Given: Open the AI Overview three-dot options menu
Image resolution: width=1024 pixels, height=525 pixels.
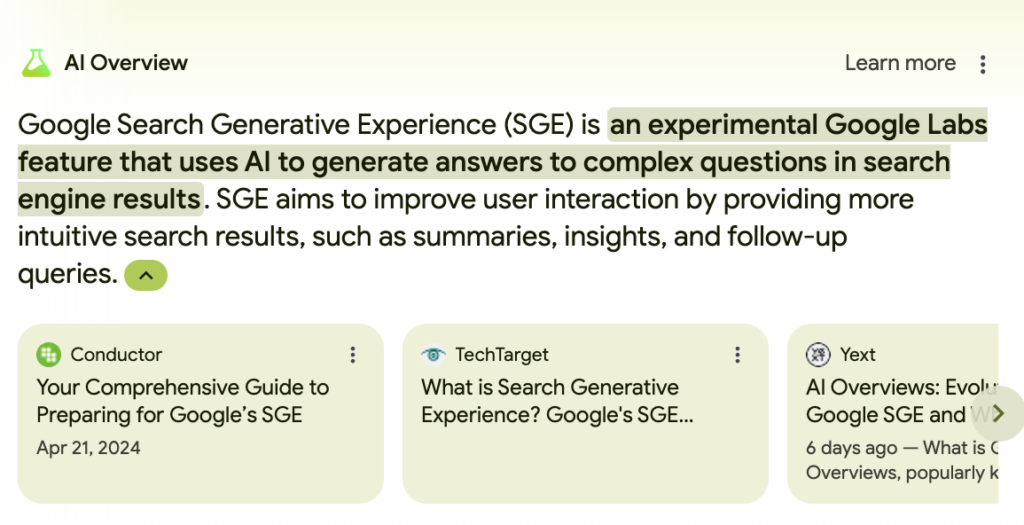Looking at the screenshot, I should (x=982, y=64).
